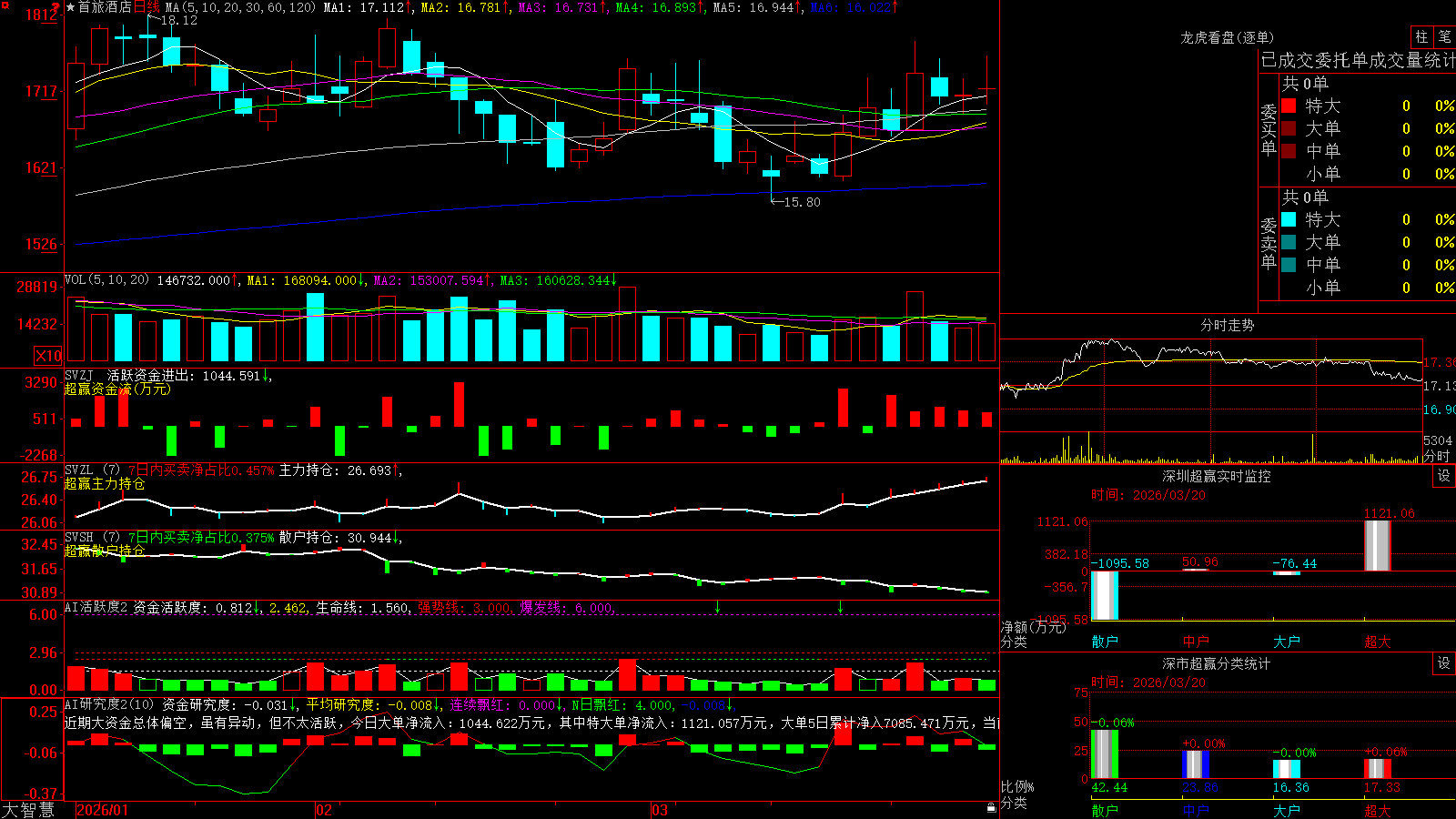Image resolution: width=1456 pixels, height=819 pixels.
Task: Click the 分时走势 panel title
Action: (1228, 325)
